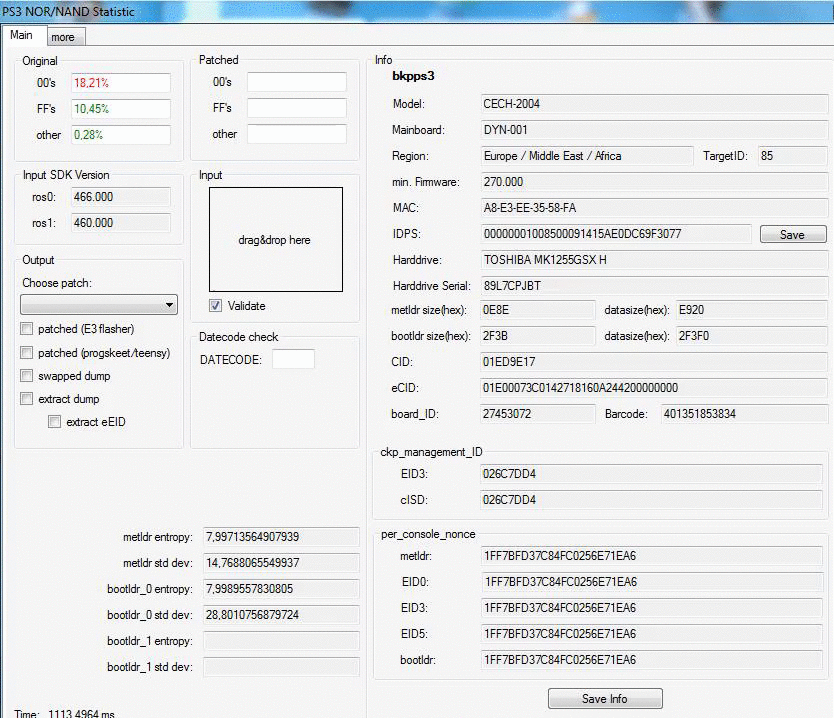The height and width of the screenshot is (718, 834).
Task: Click the bootldr_0 entropy value field
Action: (x=281, y=589)
